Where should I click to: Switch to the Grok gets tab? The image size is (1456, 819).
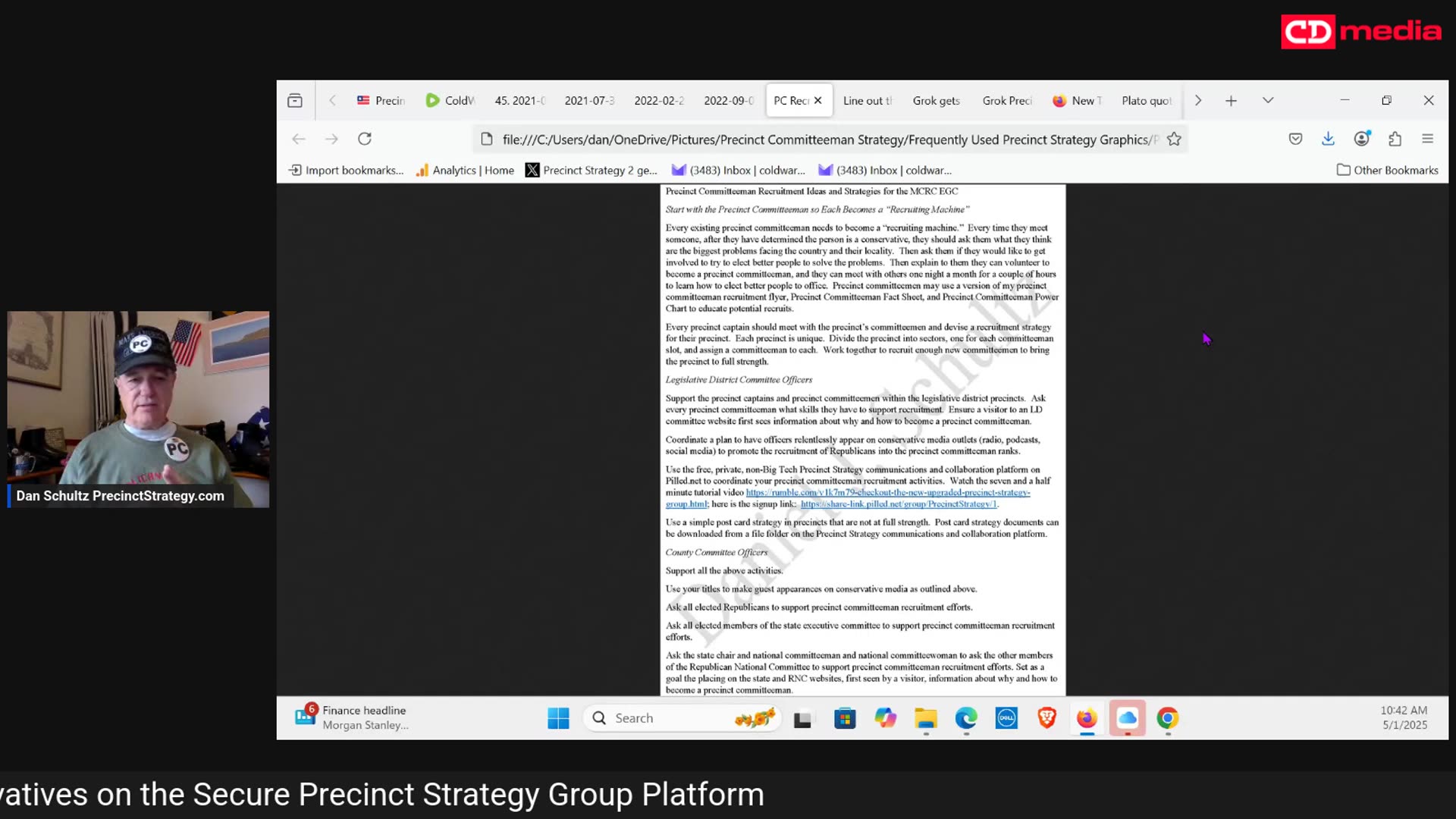tap(936, 100)
